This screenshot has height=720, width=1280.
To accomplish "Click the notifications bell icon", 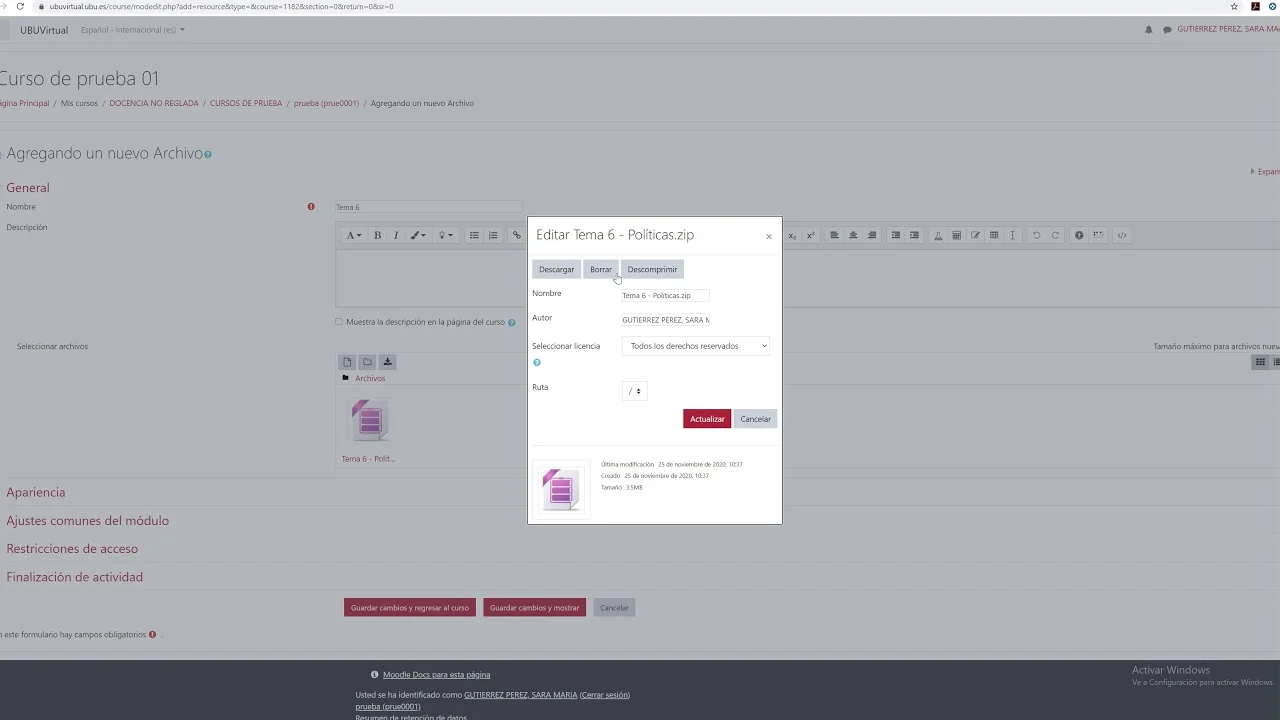I will (1148, 30).
